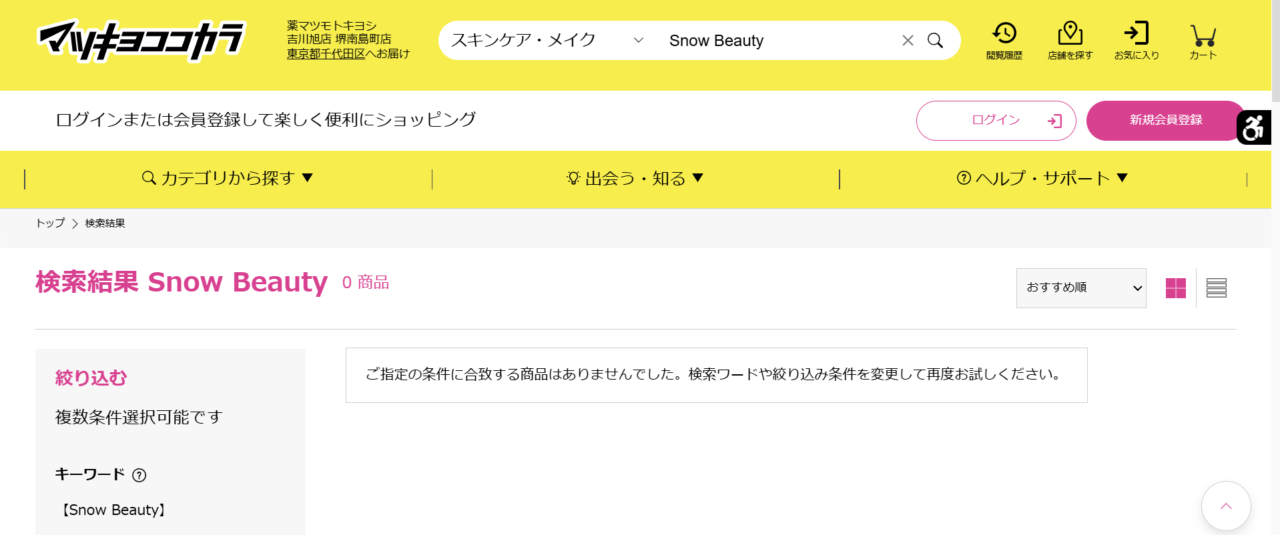The height and width of the screenshot is (535, 1280).
Task: Expand the ヘルプ・サポート menu
Action: tap(1042, 178)
